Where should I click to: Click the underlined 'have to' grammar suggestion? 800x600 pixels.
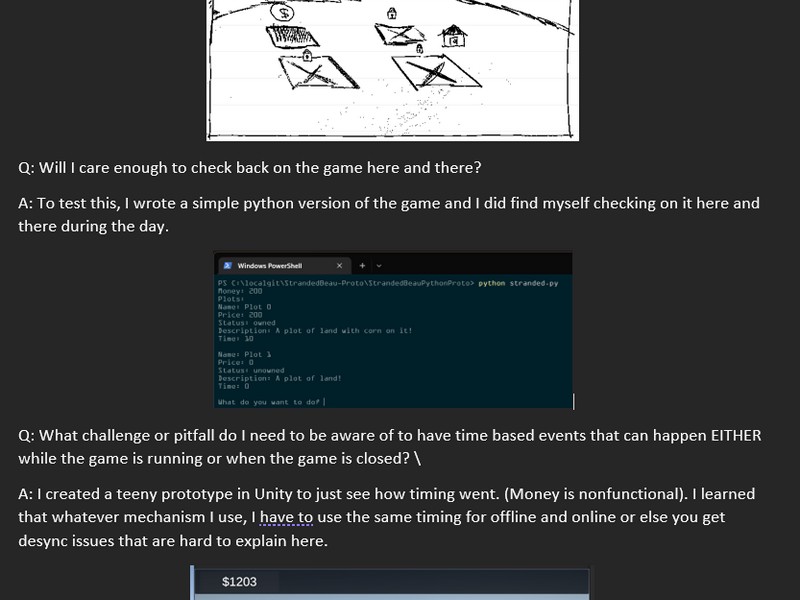click(286, 517)
